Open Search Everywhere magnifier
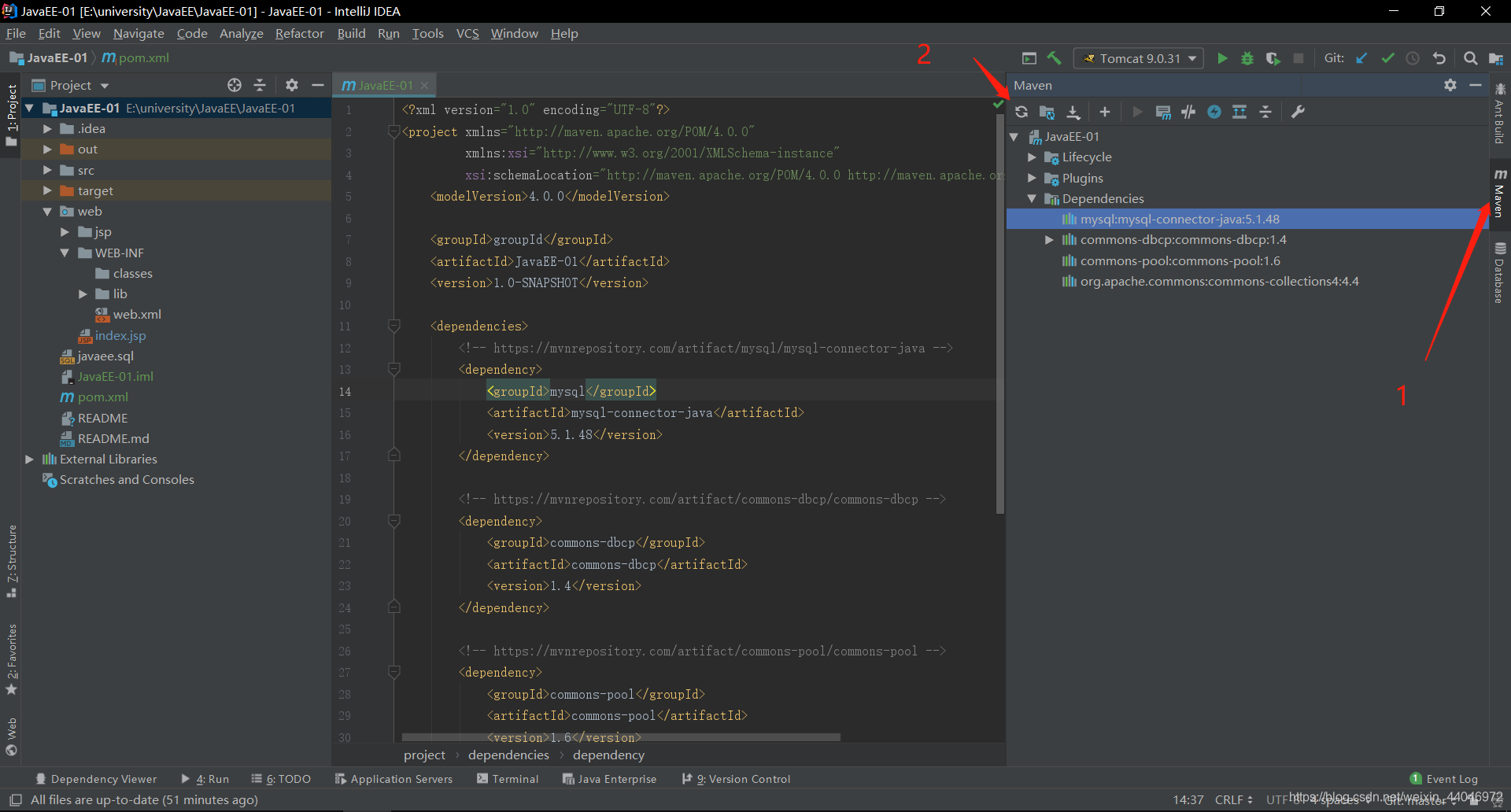The height and width of the screenshot is (812, 1511). [x=1470, y=58]
